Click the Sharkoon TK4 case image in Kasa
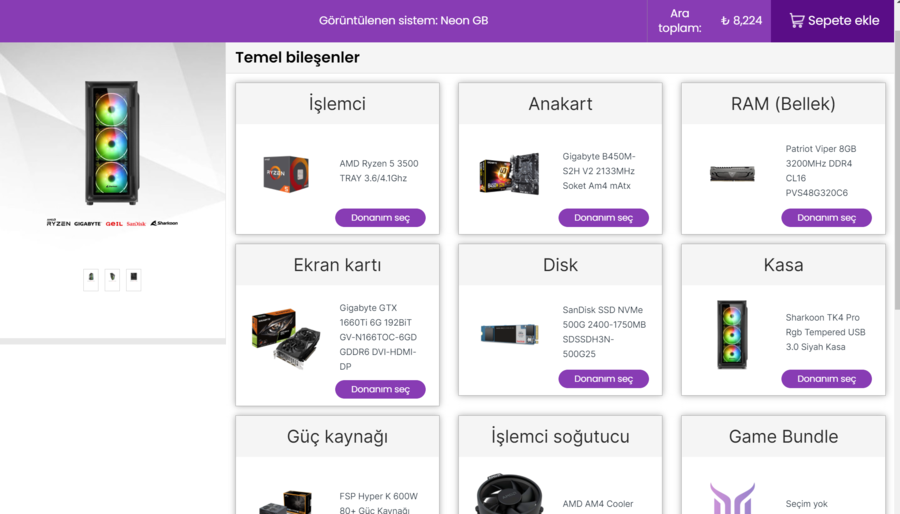 pos(732,334)
